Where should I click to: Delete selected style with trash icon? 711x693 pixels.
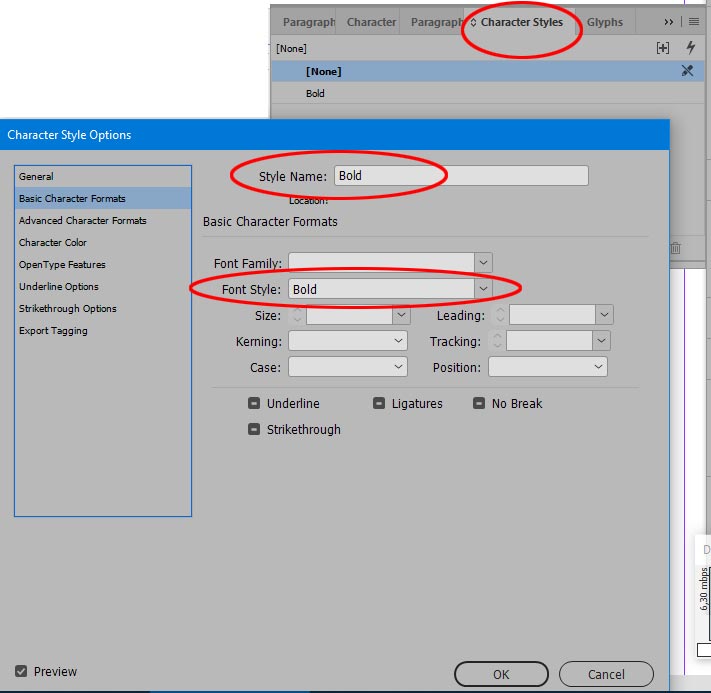click(x=675, y=248)
